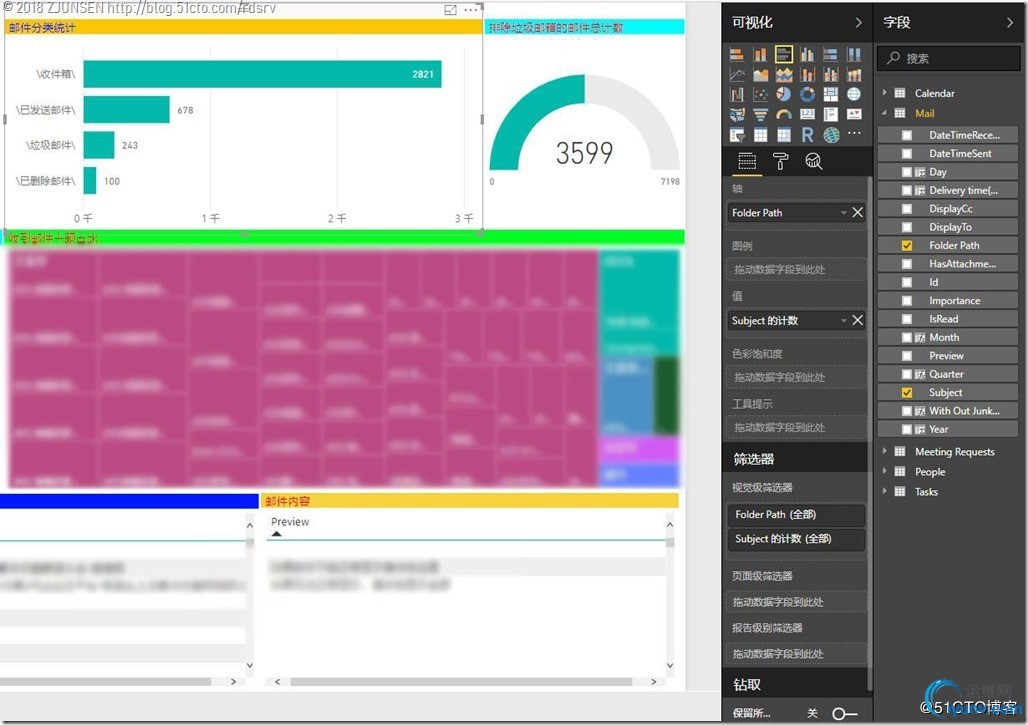The width and height of the screenshot is (1028, 725).
Task: Select the filled map visual
Action: 737,115
